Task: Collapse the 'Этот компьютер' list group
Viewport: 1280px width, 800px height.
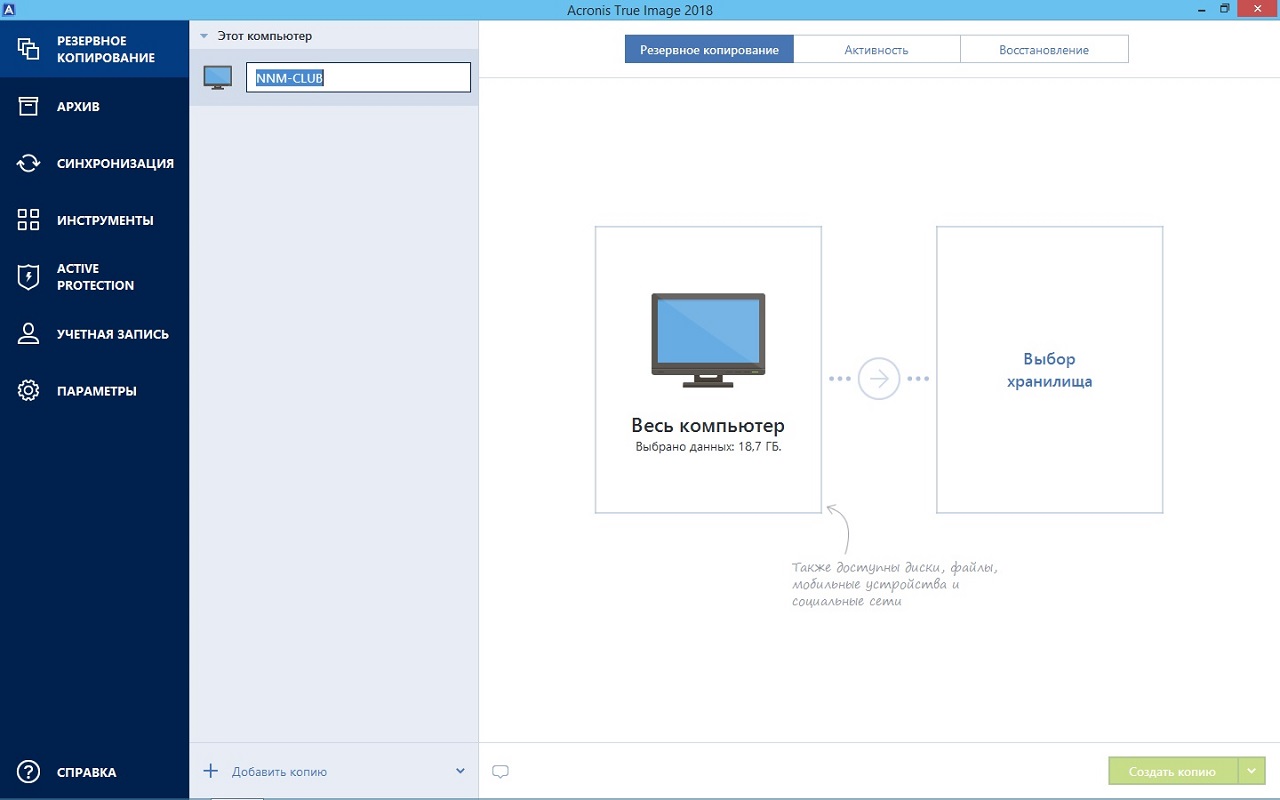Action: [204, 36]
